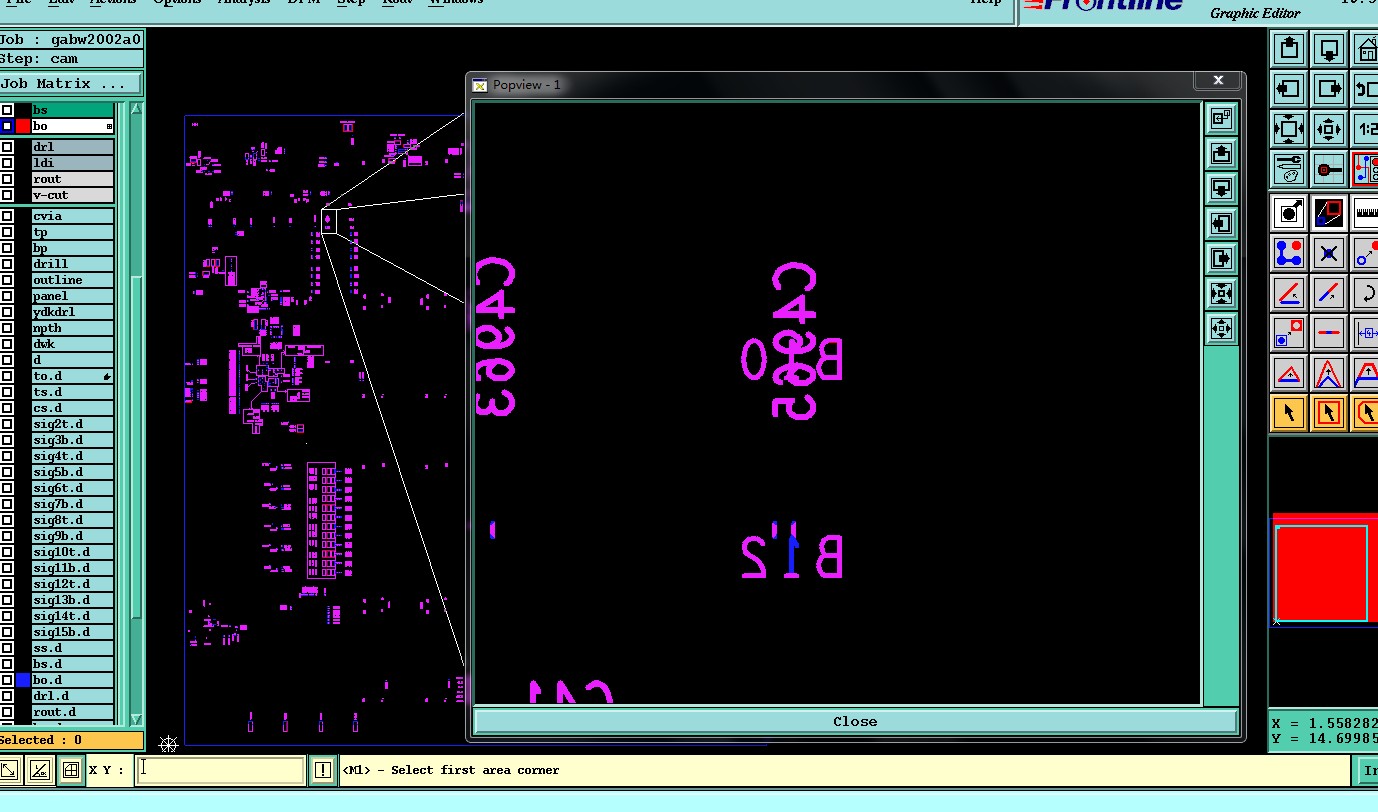Select the blue-red area selection tool
Viewport: 1378px width, 812px height.
click(x=1329, y=213)
